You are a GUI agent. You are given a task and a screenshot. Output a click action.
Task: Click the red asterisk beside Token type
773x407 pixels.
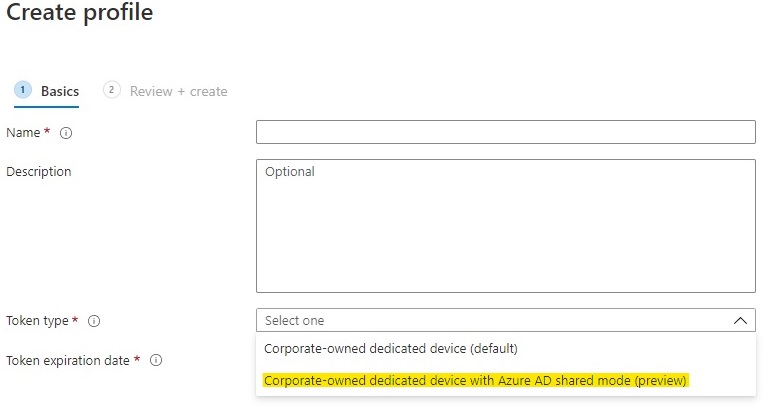click(76, 320)
